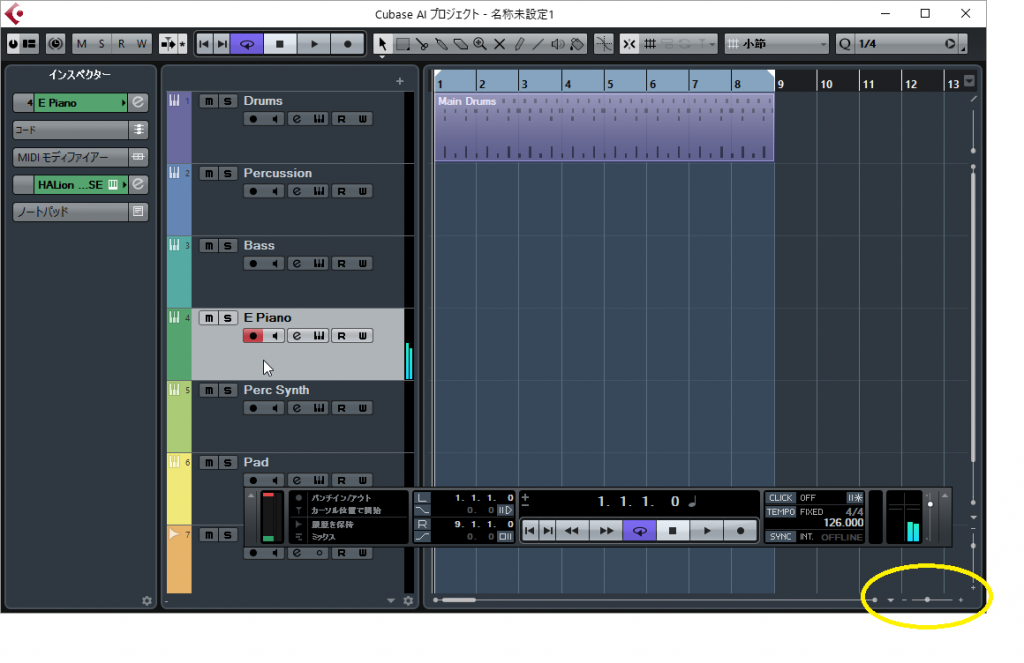This screenshot has width=1024, height=663.
Task: Open the MIDI モディファイアー inspector section
Action: pyautogui.click(x=71, y=157)
